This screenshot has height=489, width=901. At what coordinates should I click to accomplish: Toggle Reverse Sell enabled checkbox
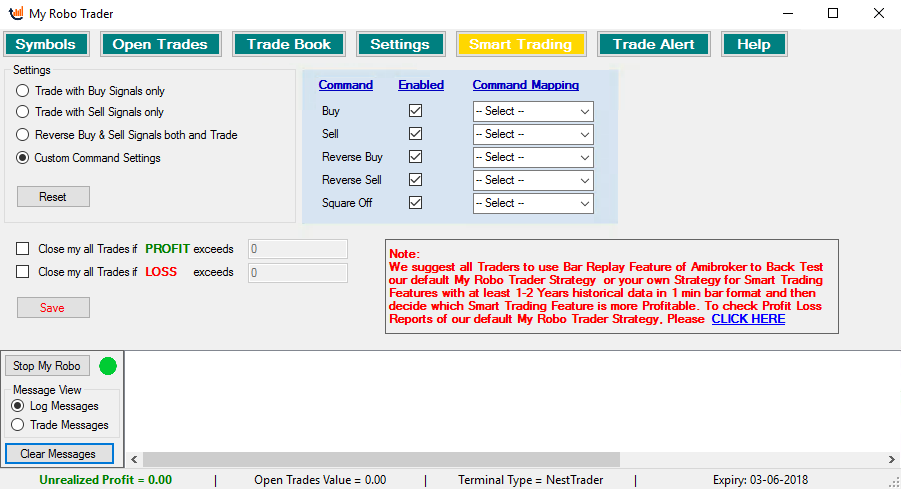pos(415,180)
